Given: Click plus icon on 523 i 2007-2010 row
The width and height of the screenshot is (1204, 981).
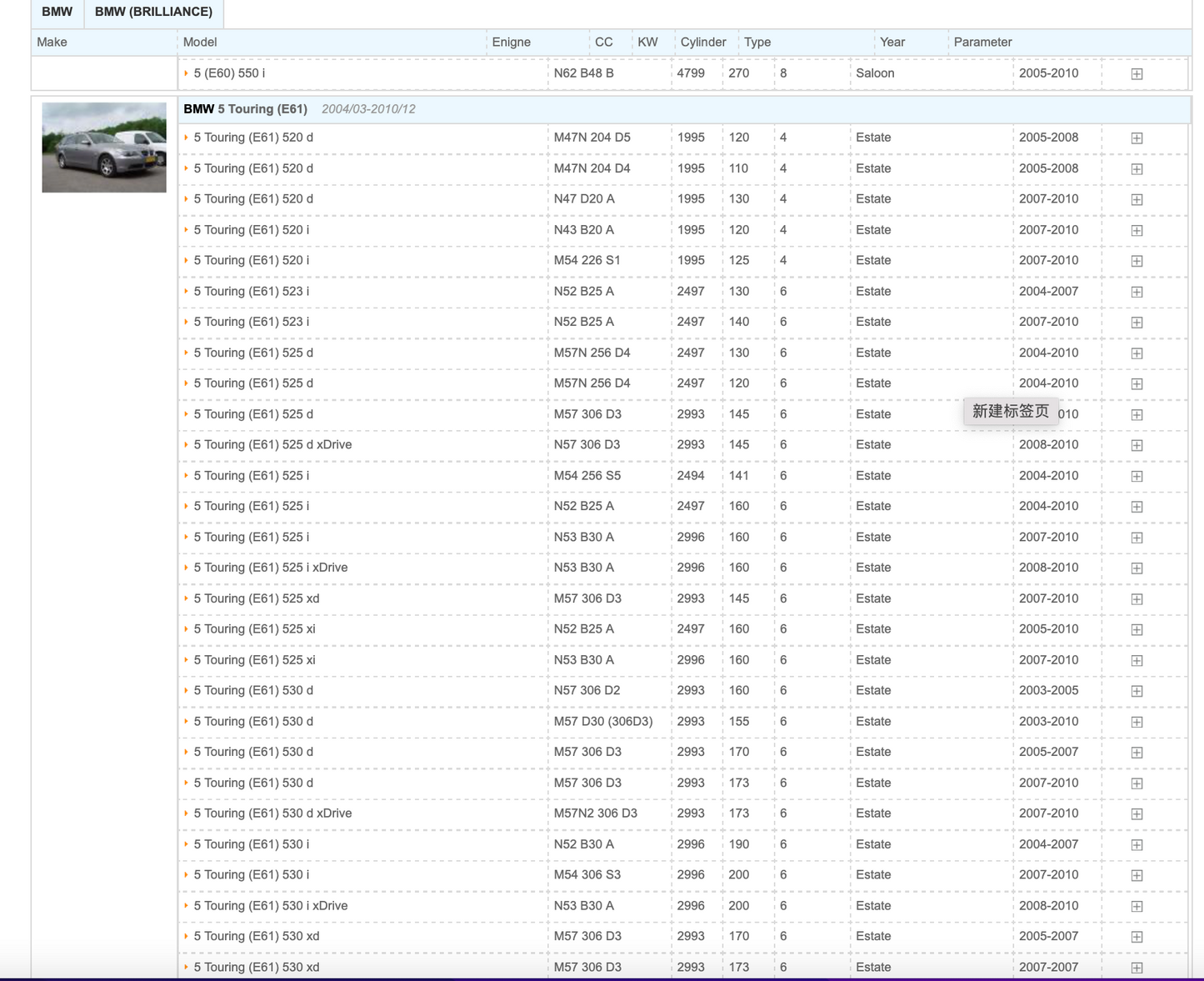Looking at the screenshot, I should coord(1137,323).
